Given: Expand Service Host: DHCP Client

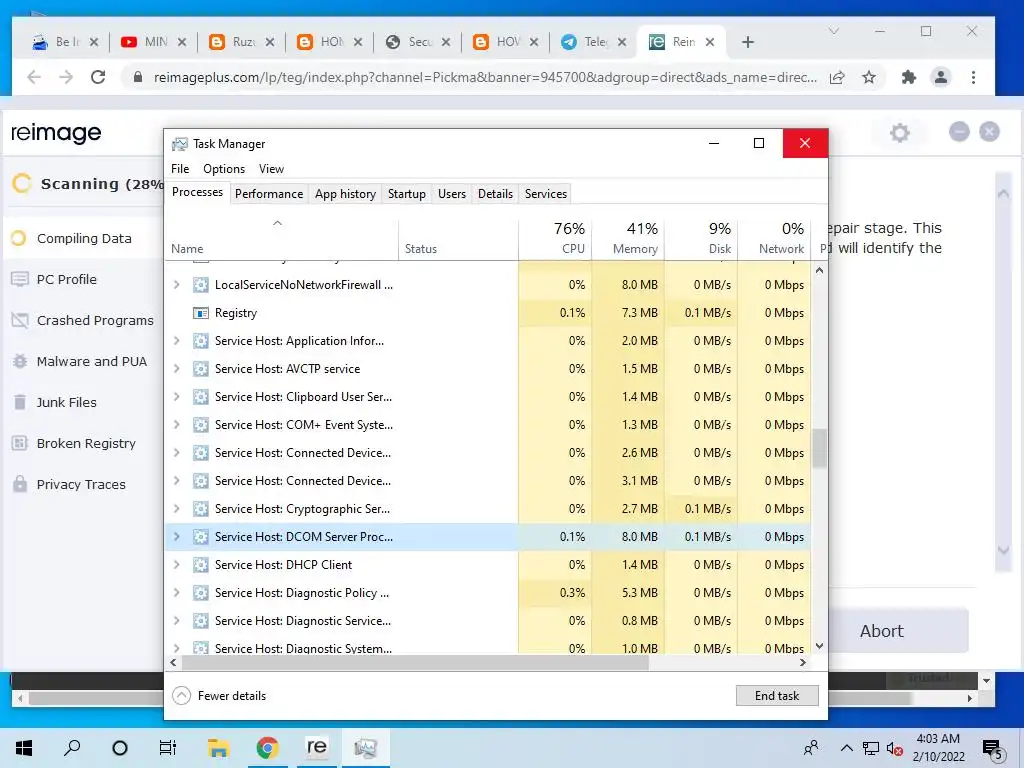Looking at the screenshot, I should point(176,565).
